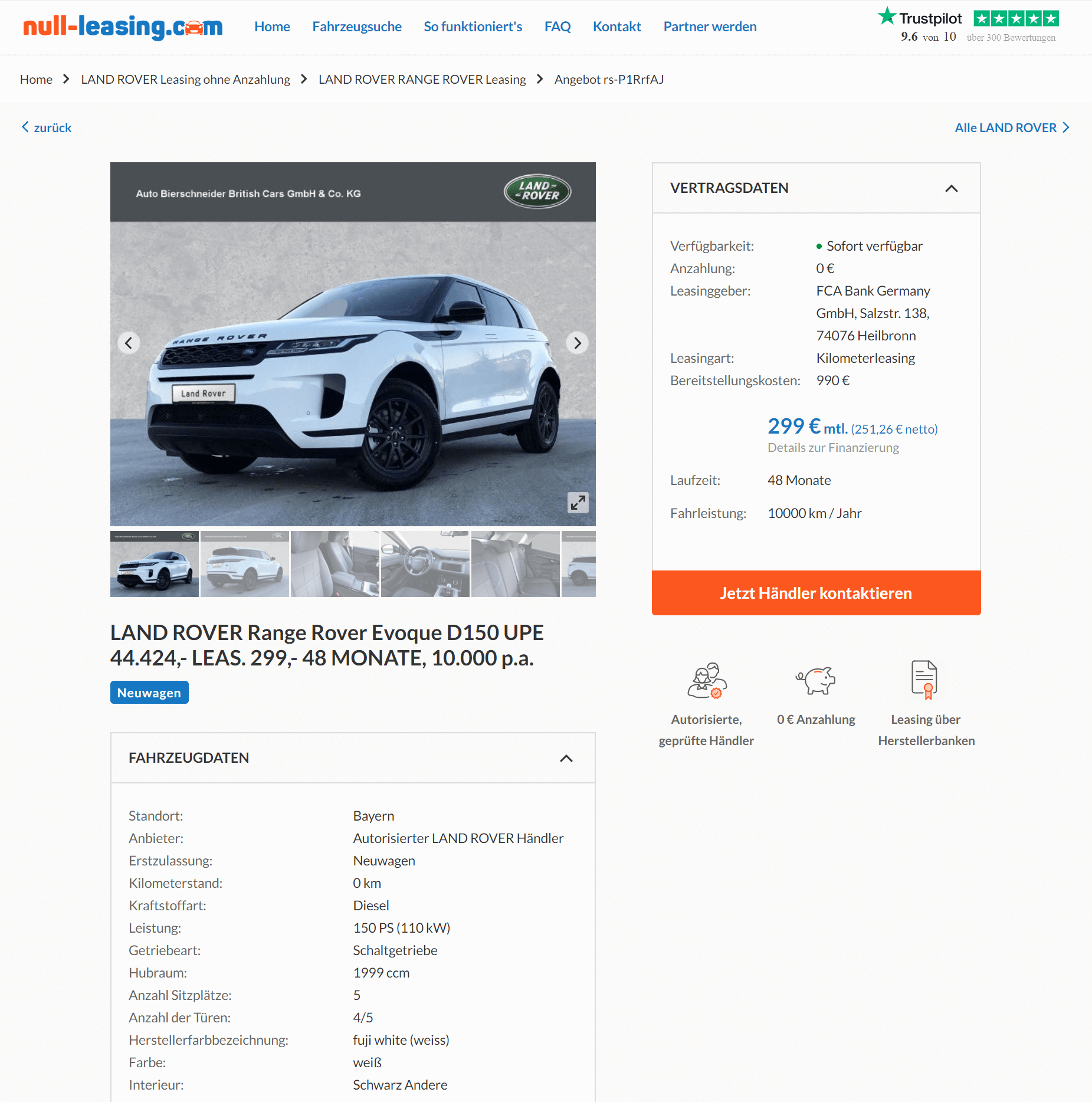Open Alle LAND ROVER listing arrow
The image size is (1092, 1102).
tap(1012, 127)
